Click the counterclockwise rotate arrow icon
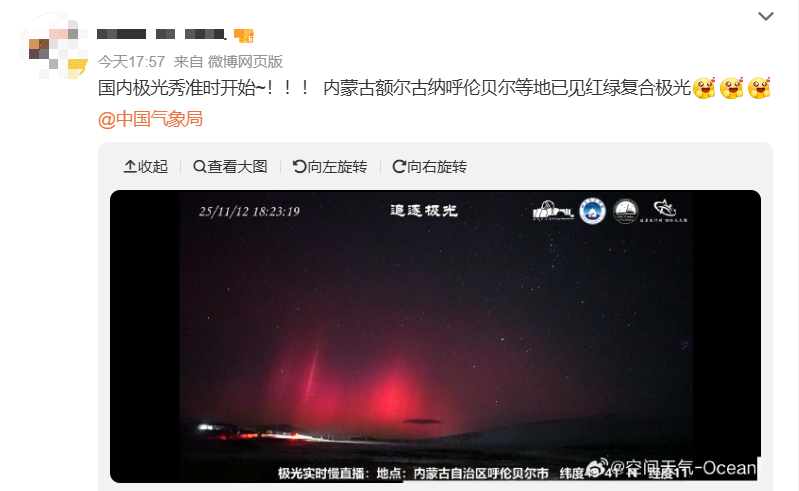The image size is (799, 491). click(299, 167)
